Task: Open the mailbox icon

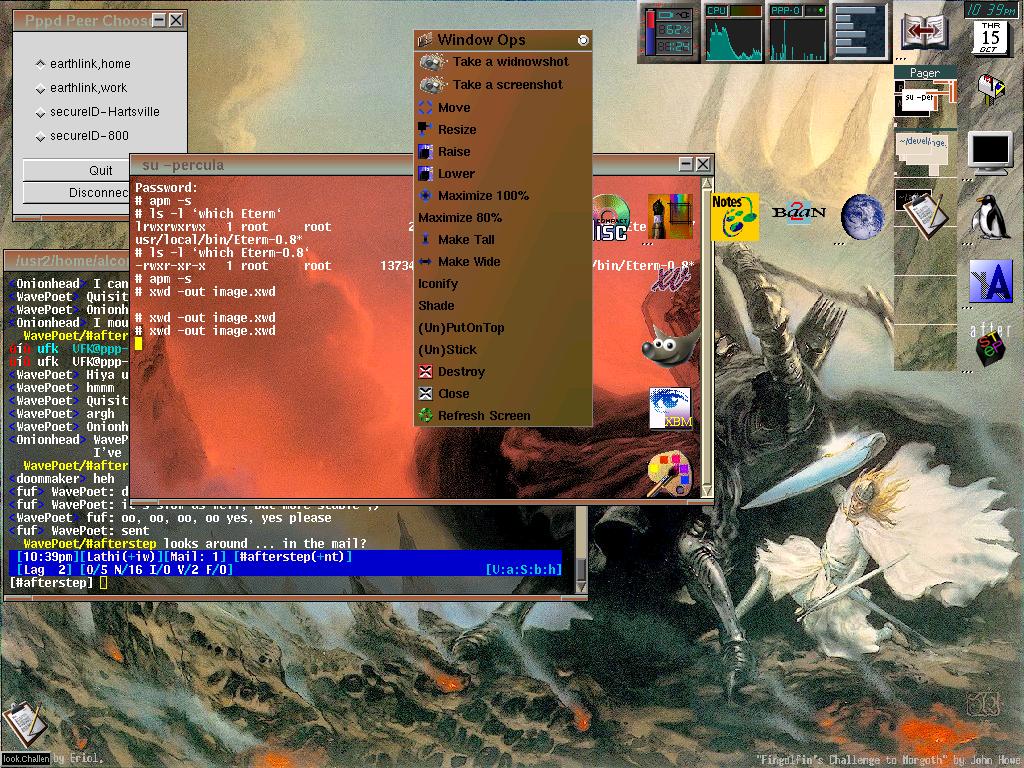Action: 990,90
